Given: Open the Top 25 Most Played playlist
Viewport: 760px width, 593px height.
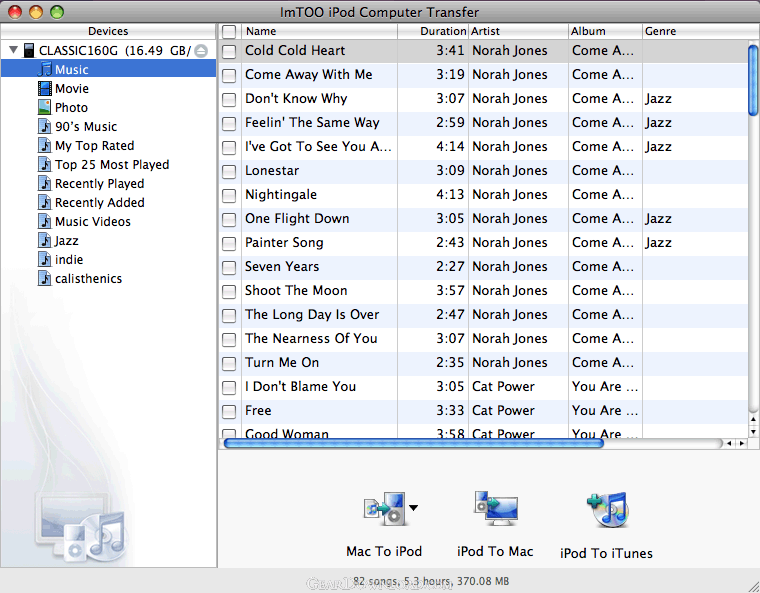Looking at the screenshot, I should (x=111, y=165).
